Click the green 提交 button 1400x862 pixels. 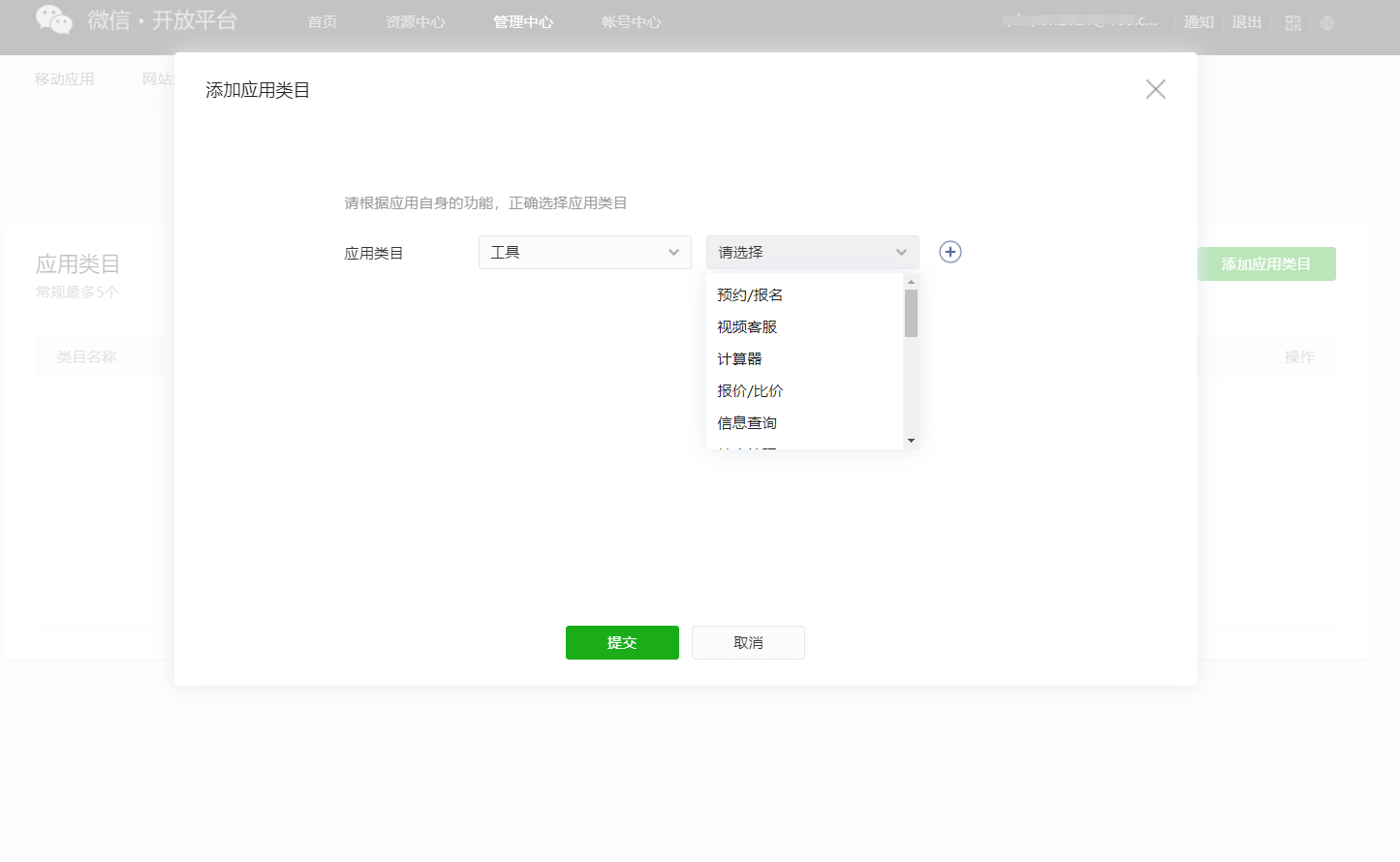pos(622,642)
